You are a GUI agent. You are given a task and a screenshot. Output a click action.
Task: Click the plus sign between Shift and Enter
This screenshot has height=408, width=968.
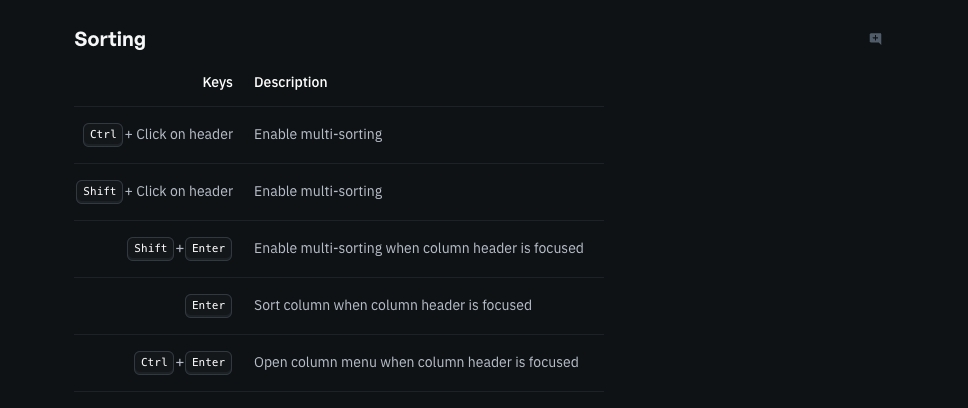(180, 248)
